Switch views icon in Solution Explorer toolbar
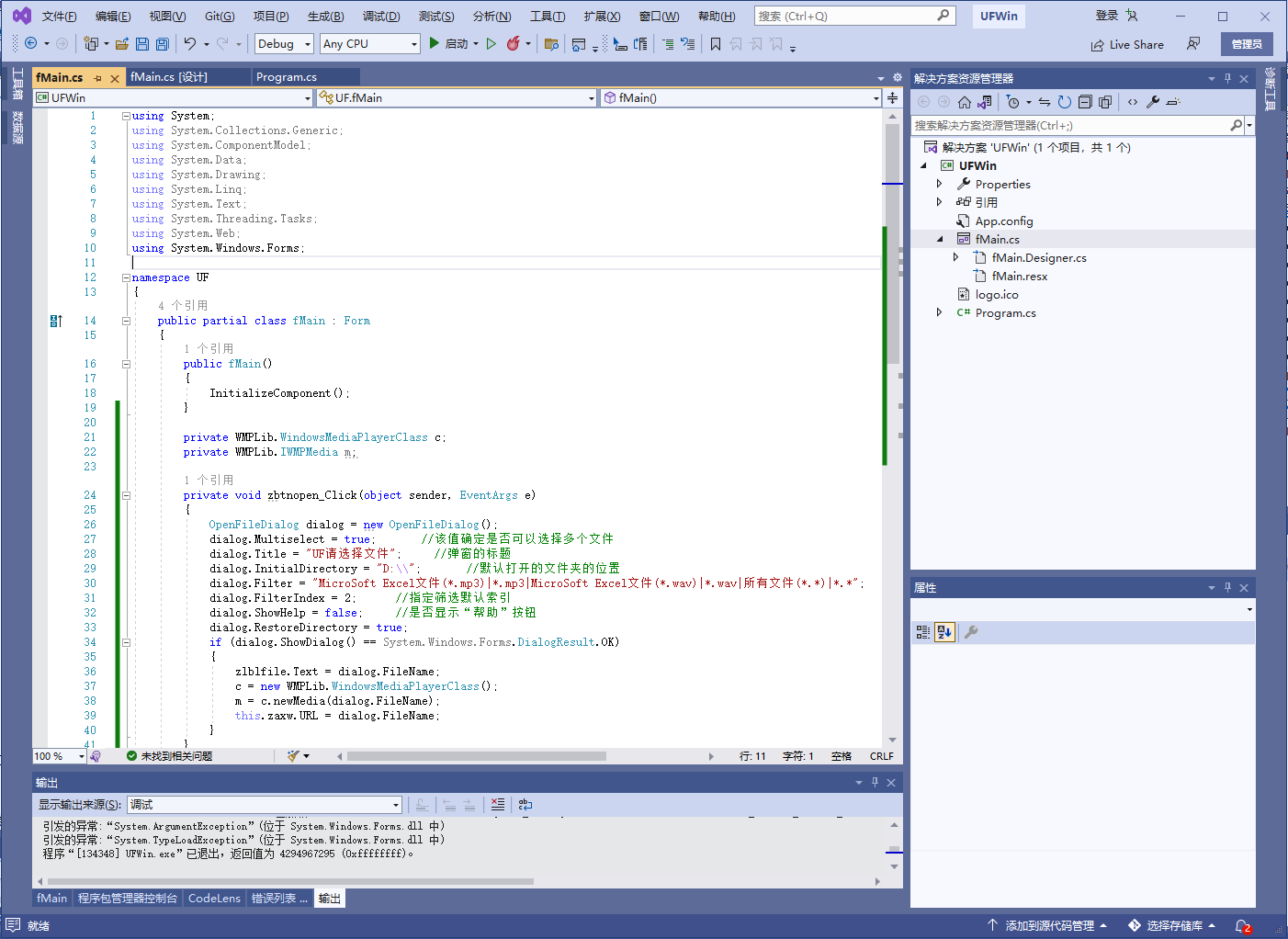This screenshot has height=939, width=1288. pos(985,102)
